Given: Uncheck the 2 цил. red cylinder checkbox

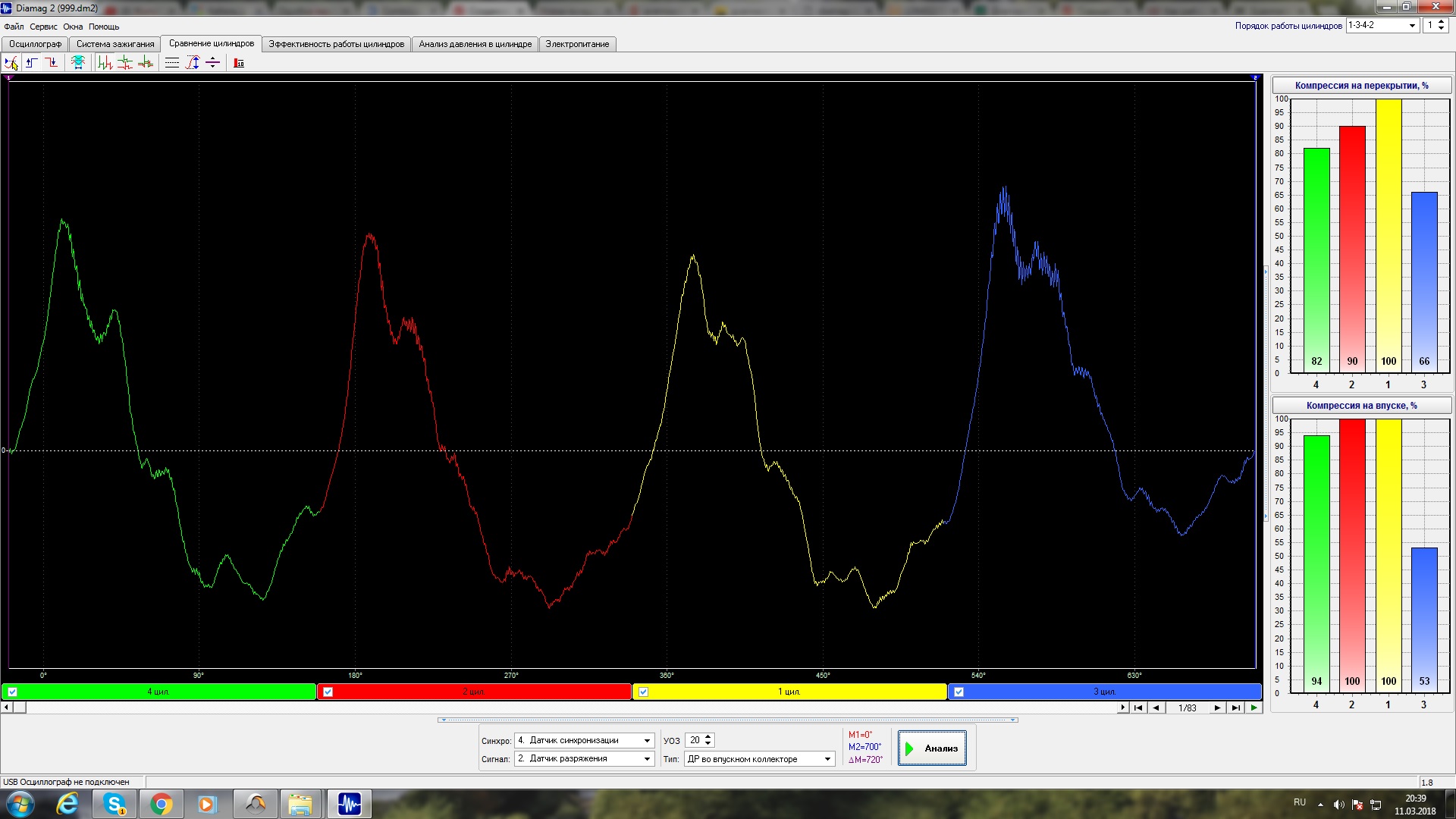Looking at the screenshot, I should click(x=328, y=692).
